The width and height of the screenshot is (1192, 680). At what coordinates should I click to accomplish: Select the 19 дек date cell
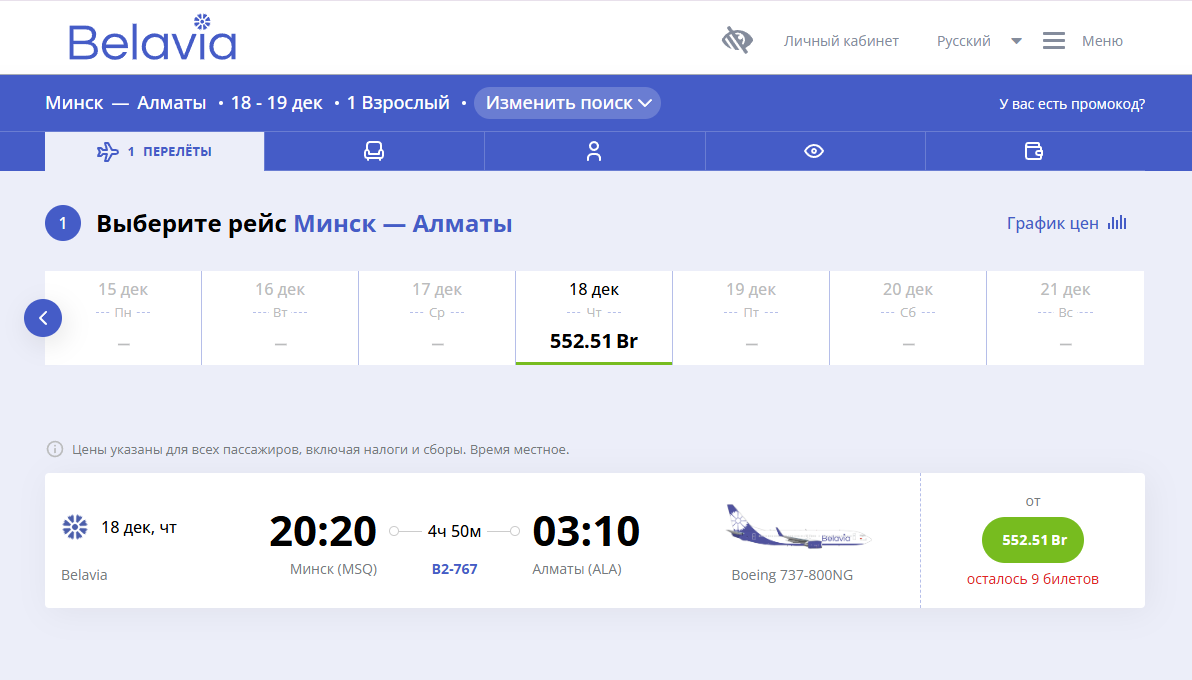point(750,317)
